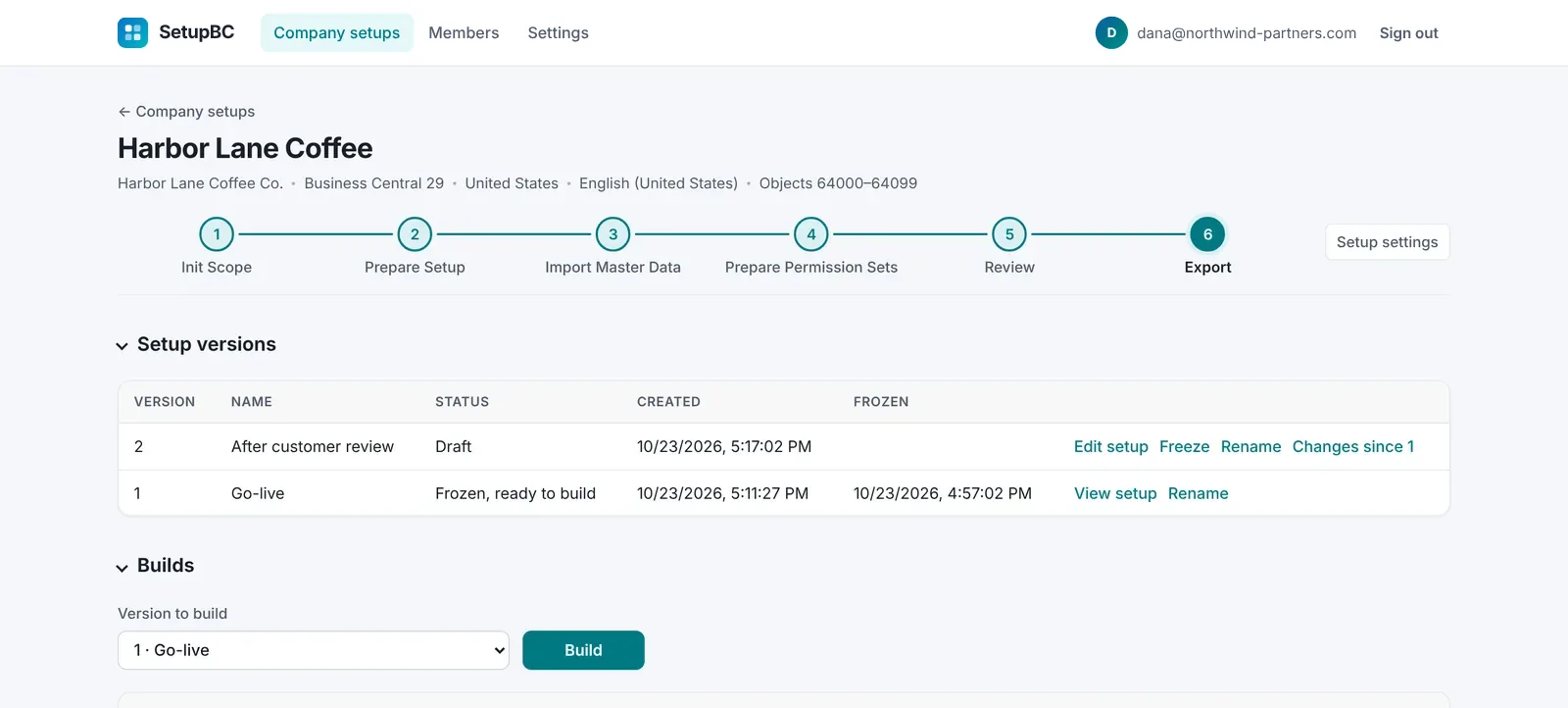
Task: Click the frozen date 10/23/2026, 4:57:02 PM
Action: 943,493
